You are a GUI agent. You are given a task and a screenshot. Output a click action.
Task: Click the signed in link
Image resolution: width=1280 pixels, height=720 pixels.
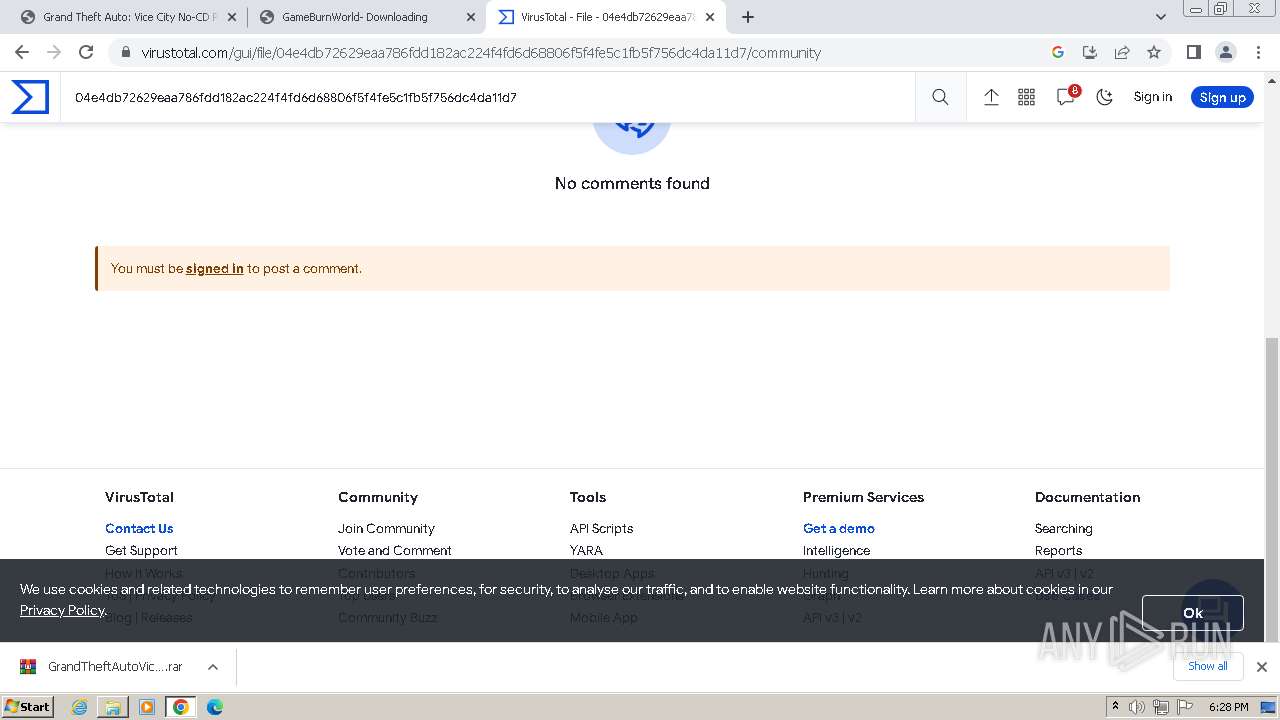point(215,268)
